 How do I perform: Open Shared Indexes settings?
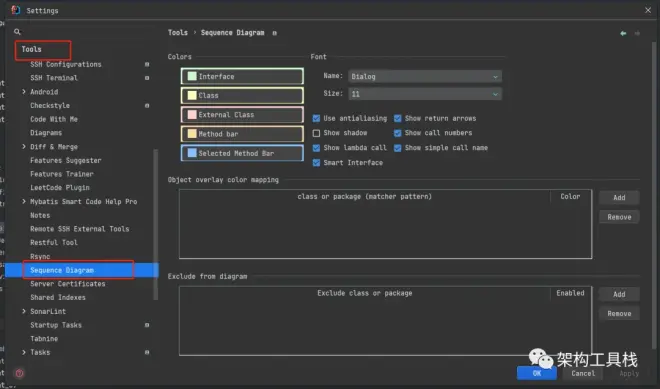point(58,298)
